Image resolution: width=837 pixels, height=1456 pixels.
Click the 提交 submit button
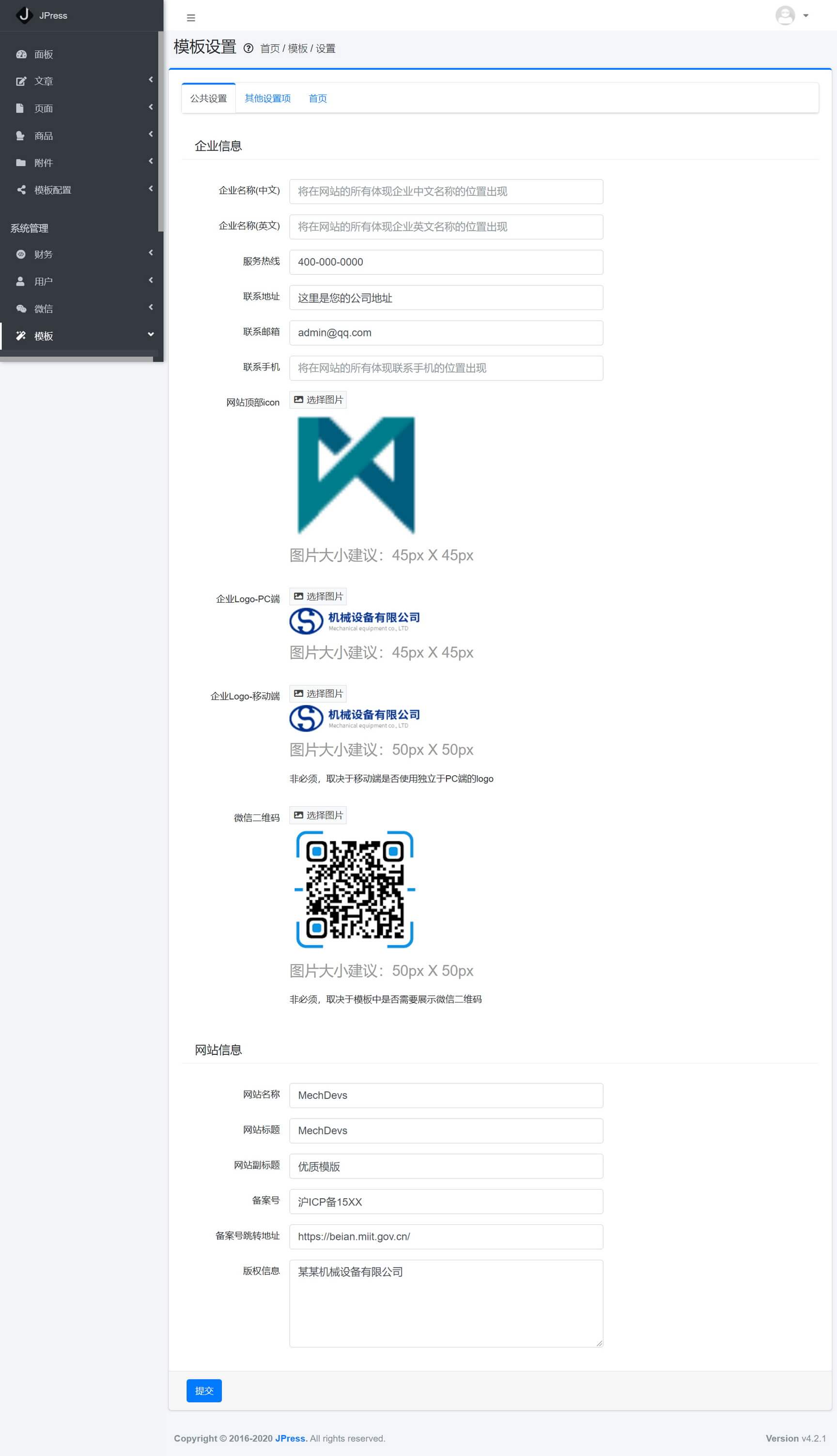pyautogui.click(x=204, y=1391)
